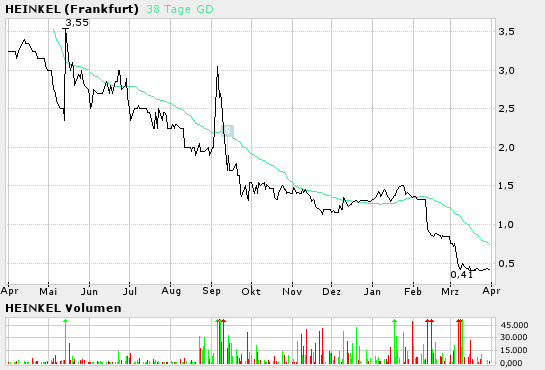Click the 3,0 price axis value
Image resolution: width=545 pixels, height=370 pixels.
pos(506,71)
